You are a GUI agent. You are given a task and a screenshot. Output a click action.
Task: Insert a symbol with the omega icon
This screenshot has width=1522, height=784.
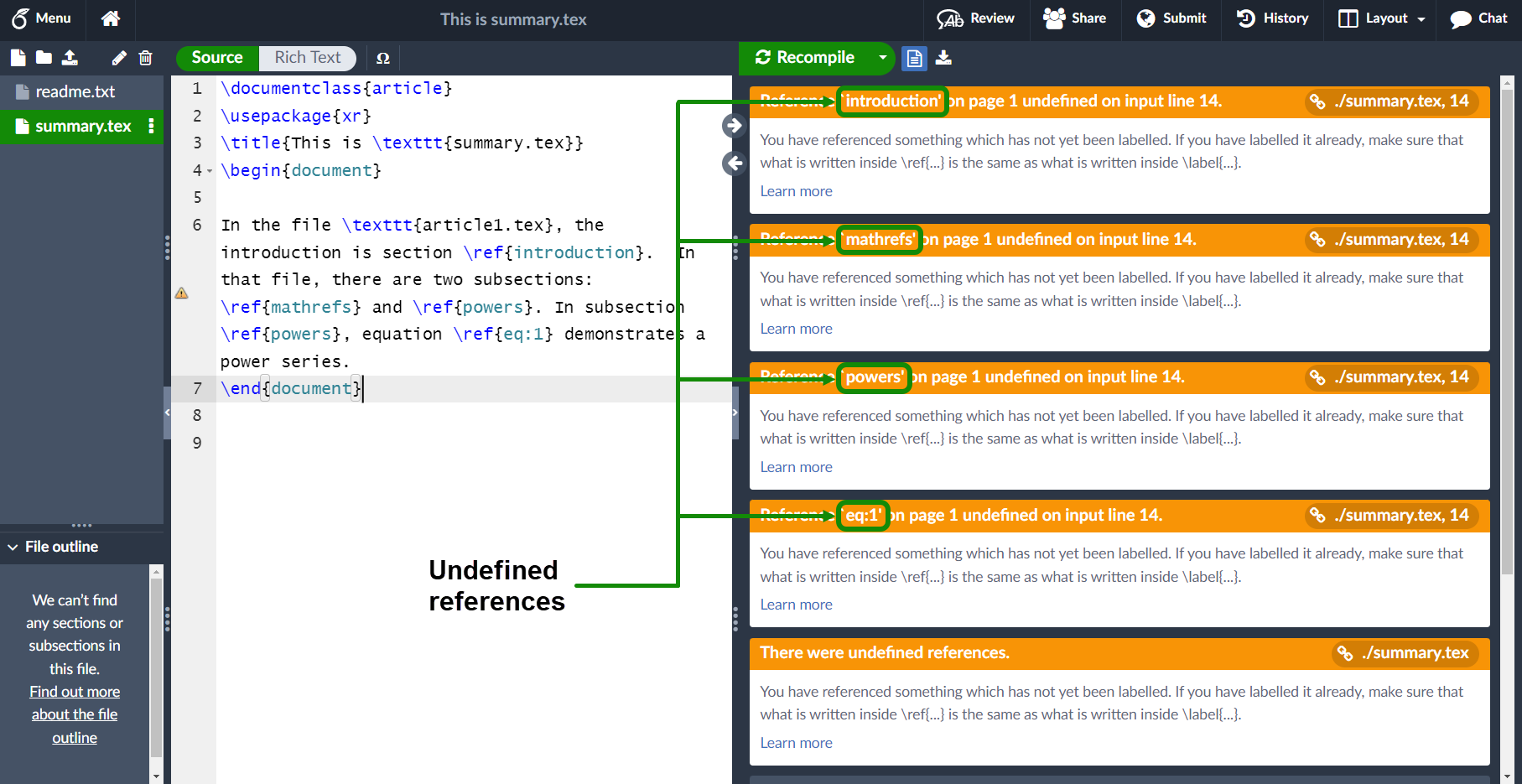(383, 58)
